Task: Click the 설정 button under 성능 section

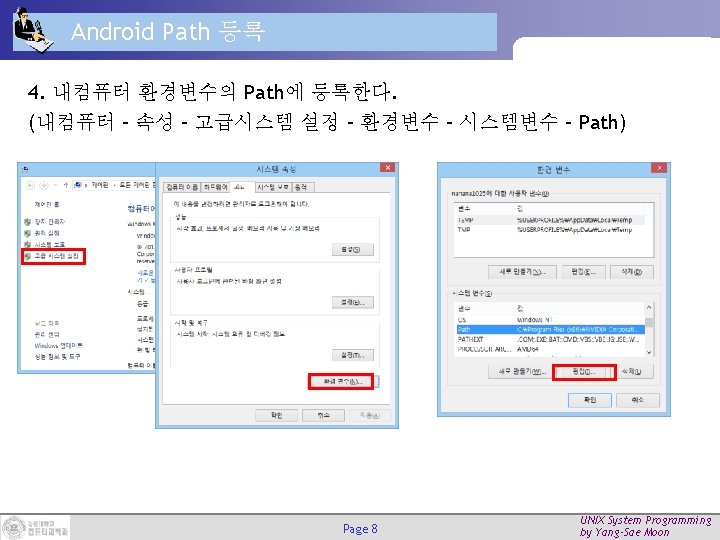Action: (353, 249)
